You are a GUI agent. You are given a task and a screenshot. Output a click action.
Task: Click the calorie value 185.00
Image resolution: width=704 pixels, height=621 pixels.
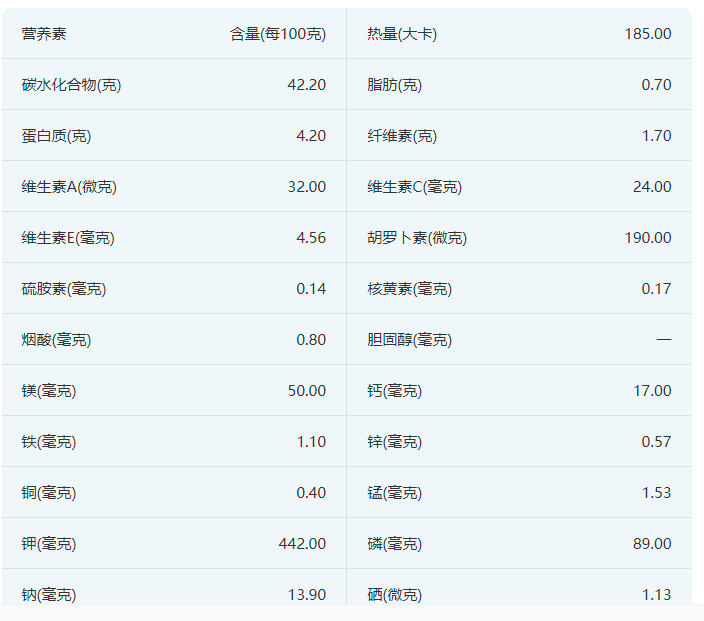coord(648,34)
